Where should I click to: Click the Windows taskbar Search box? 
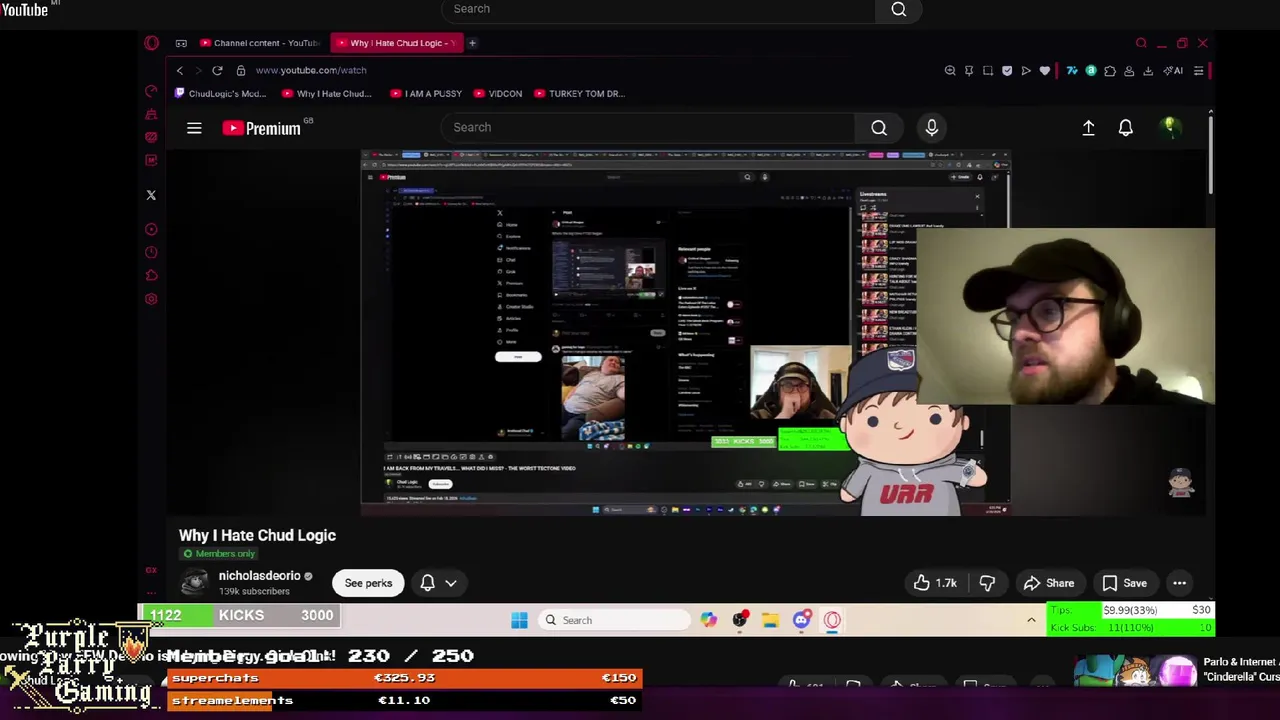point(613,620)
